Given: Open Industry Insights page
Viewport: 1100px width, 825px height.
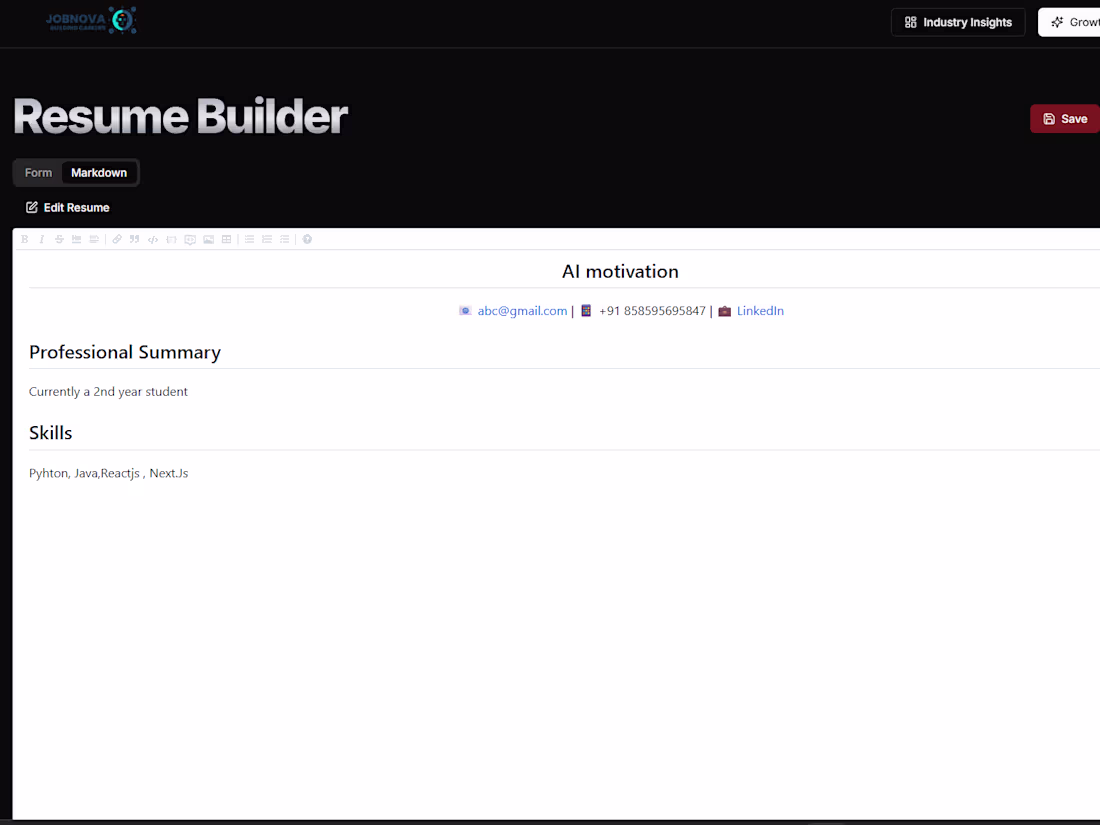Looking at the screenshot, I should click(958, 22).
